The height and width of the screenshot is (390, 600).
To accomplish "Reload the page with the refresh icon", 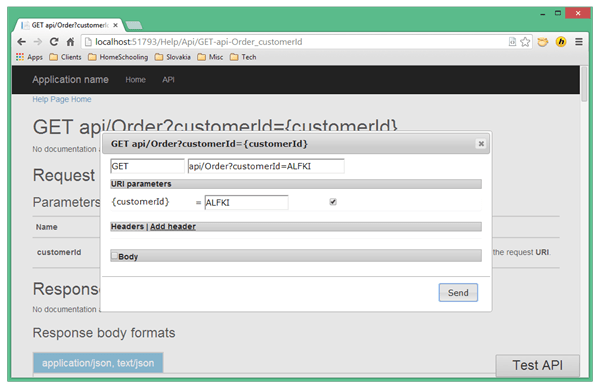I will [x=54, y=42].
